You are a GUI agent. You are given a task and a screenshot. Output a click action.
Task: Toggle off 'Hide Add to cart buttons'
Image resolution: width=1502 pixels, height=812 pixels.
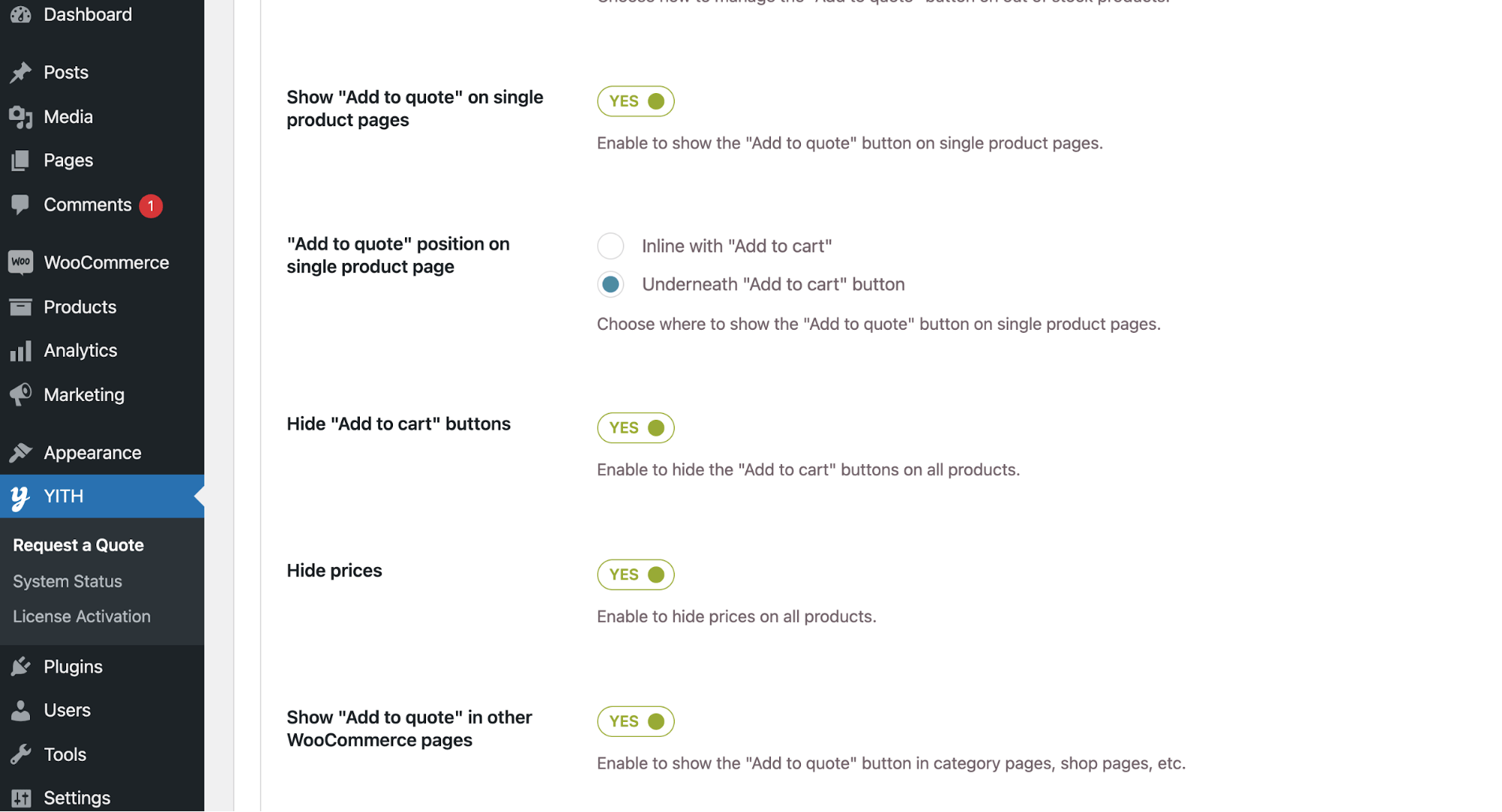(x=635, y=427)
